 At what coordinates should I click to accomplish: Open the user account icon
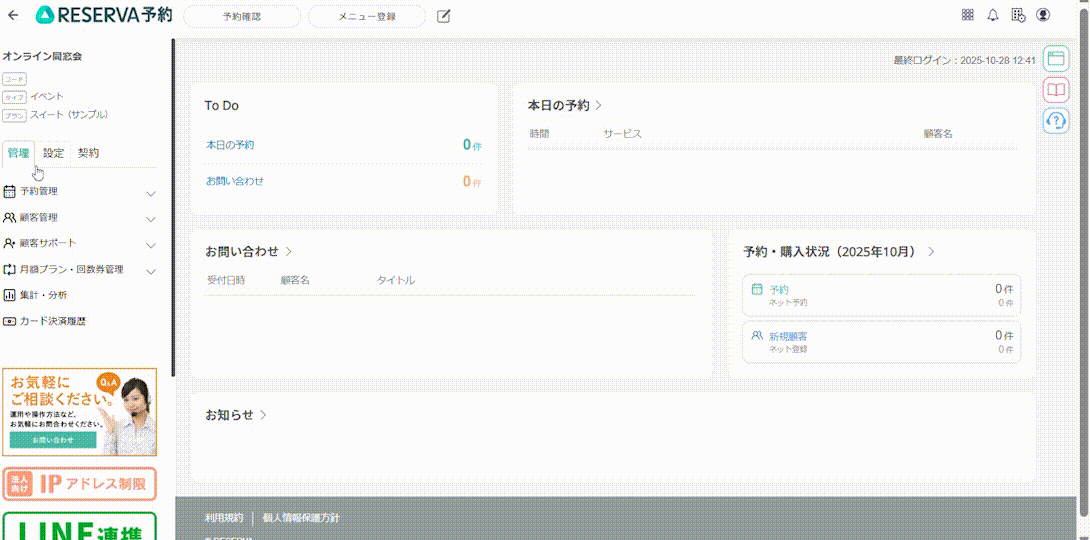tap(1043, 15)
